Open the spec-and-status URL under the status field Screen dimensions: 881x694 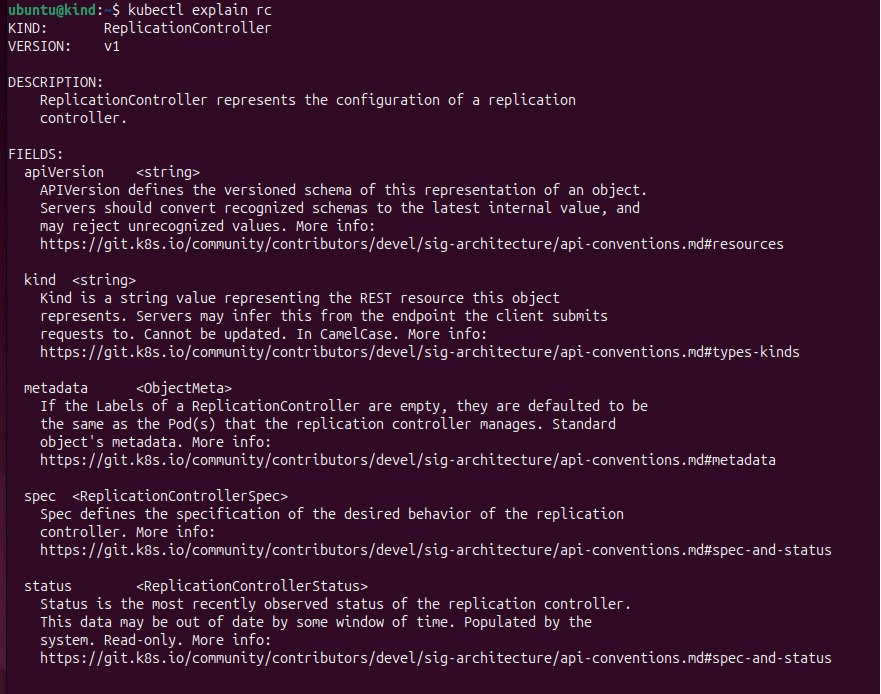(x=435, y=658)
